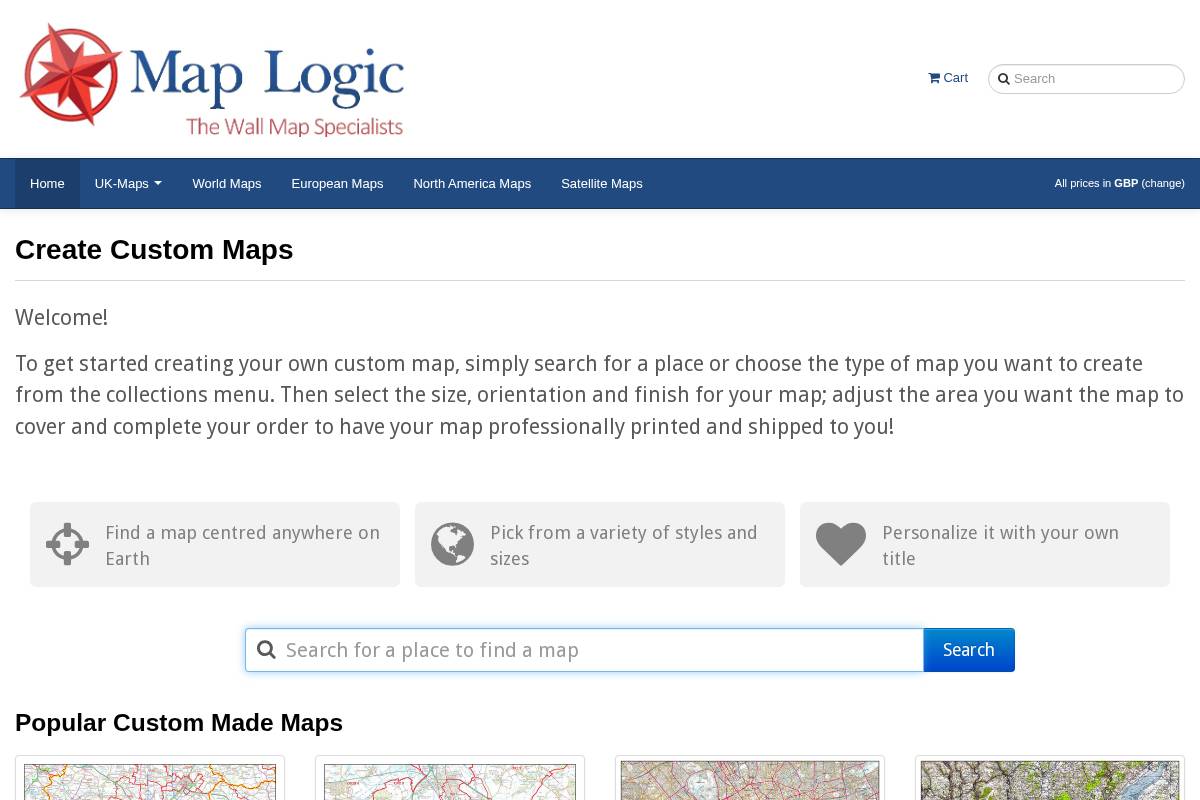
Task: Click 'Find a map centred anywhere' card
Action: (215, 545)
